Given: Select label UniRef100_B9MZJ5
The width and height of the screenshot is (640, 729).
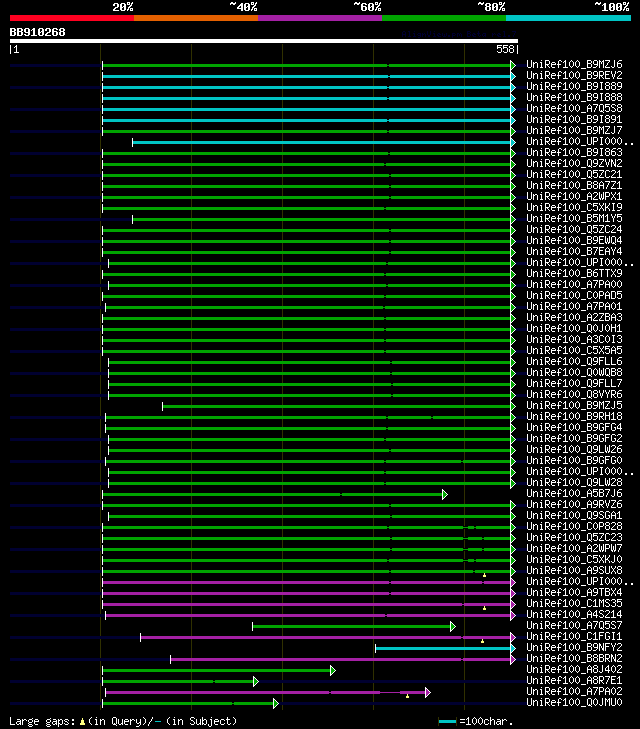Looking at the screenshot, I should coord(574,405).
